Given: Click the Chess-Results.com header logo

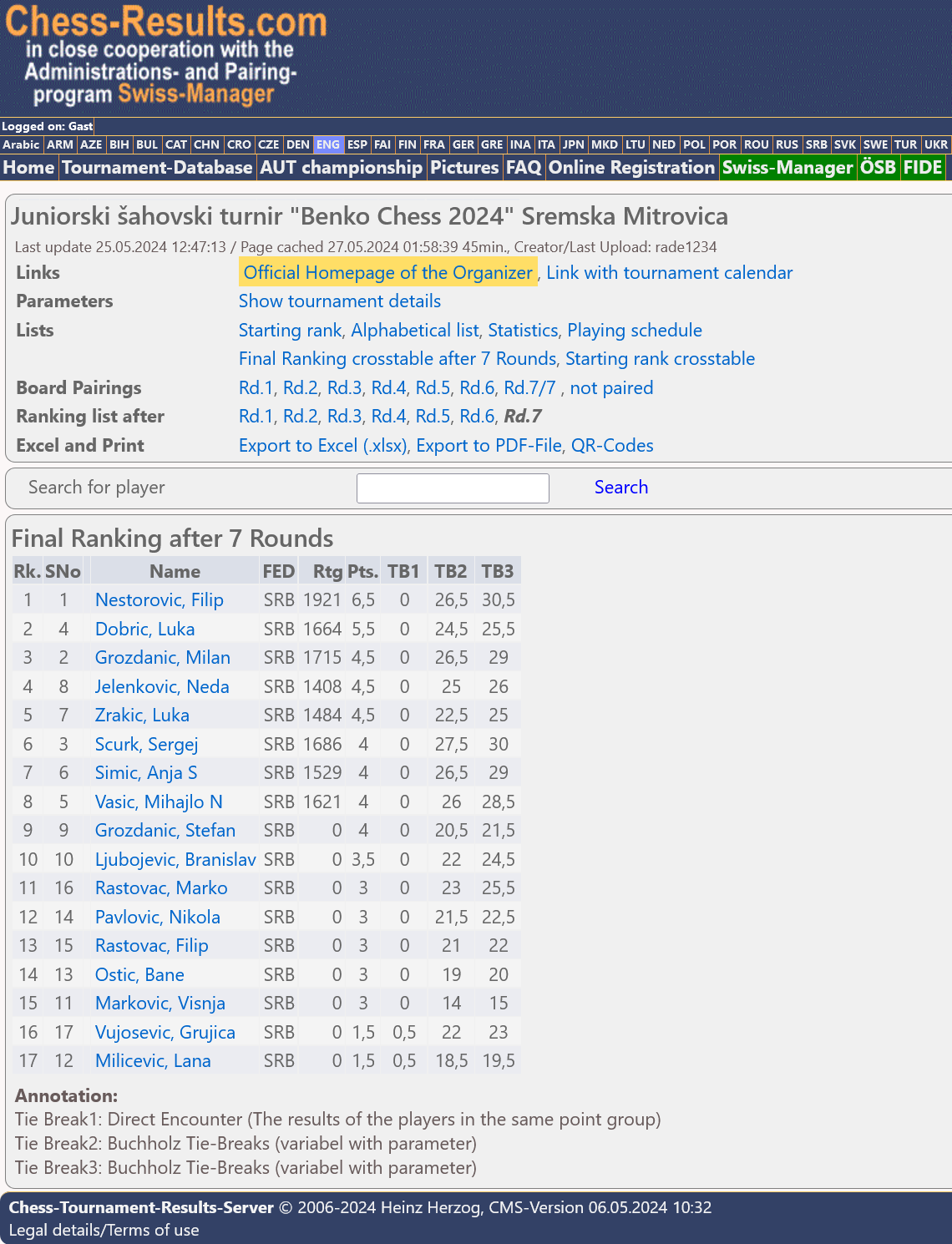Looking at the screenshot, I should coord(165,57).
